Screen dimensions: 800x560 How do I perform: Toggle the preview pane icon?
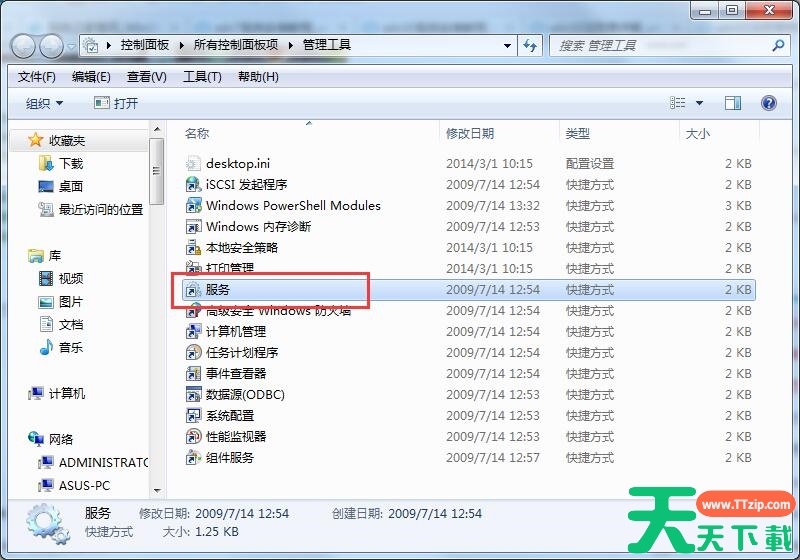(x=733, y=103)
